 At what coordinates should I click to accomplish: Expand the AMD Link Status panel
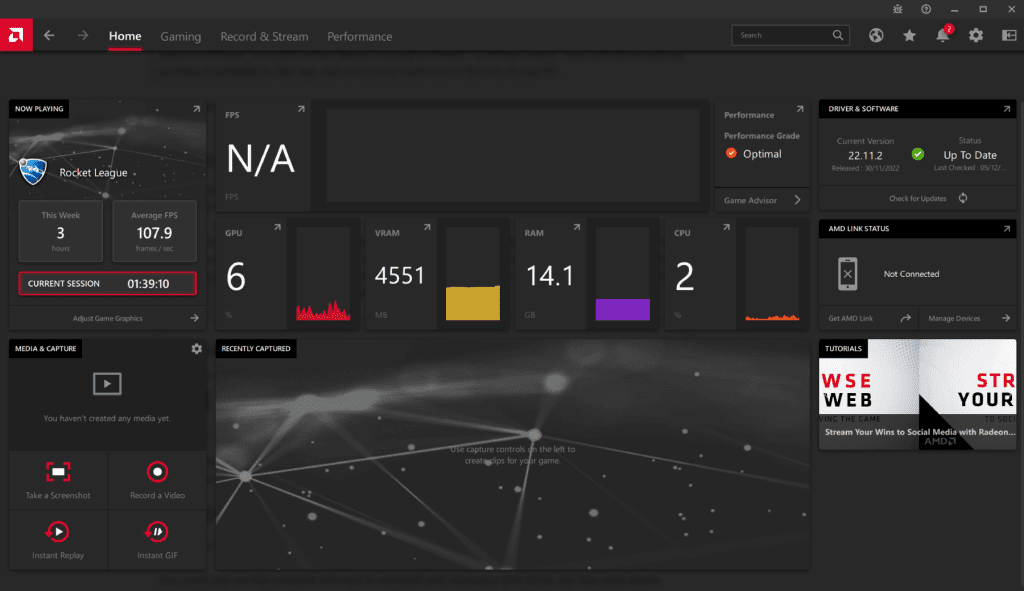(x=1007, y=229)
